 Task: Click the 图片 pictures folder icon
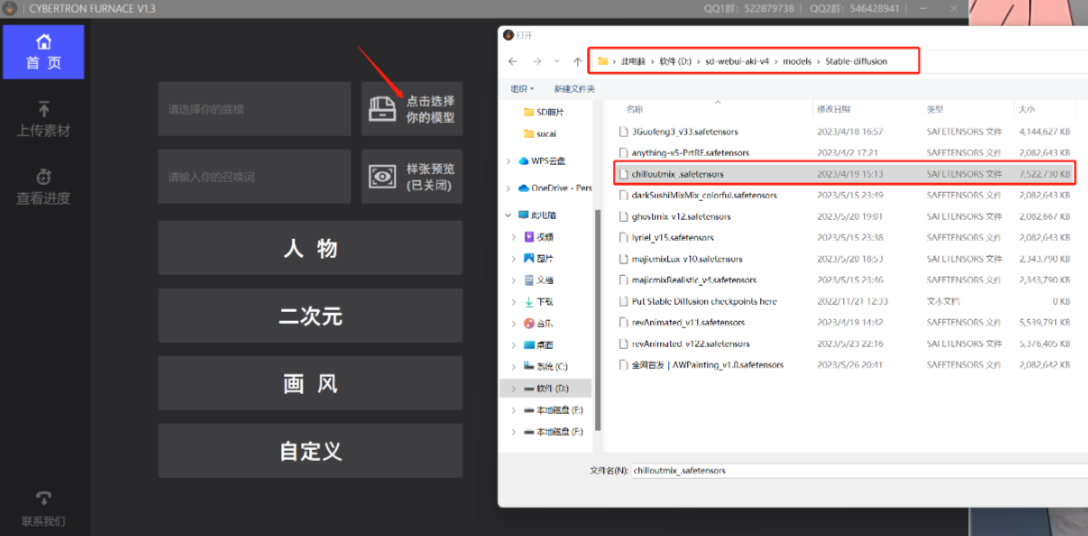tap(529, 259)
